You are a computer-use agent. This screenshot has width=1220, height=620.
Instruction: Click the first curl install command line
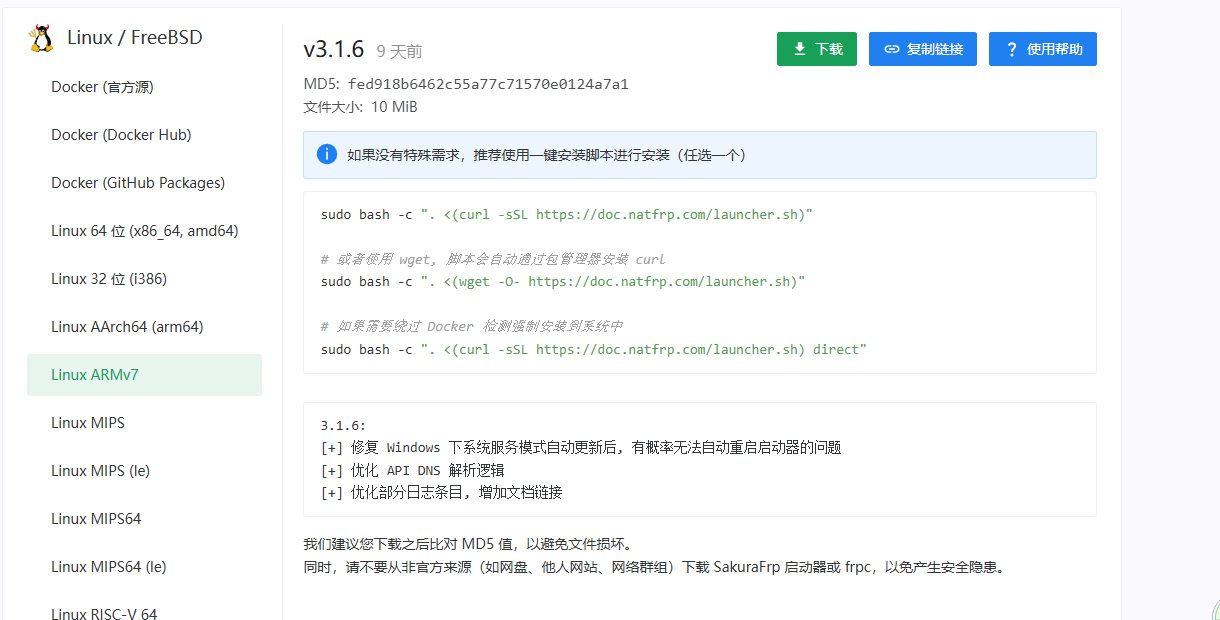pos(566,214)
